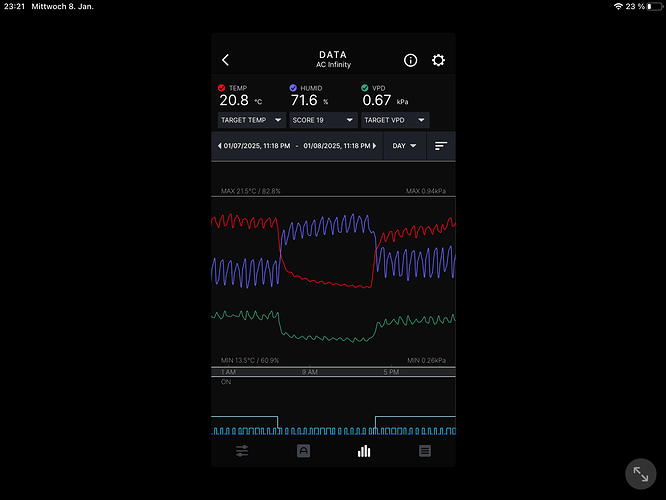Open the automation 'A' tab in bottom bar
666x500 pixels.
303,451
